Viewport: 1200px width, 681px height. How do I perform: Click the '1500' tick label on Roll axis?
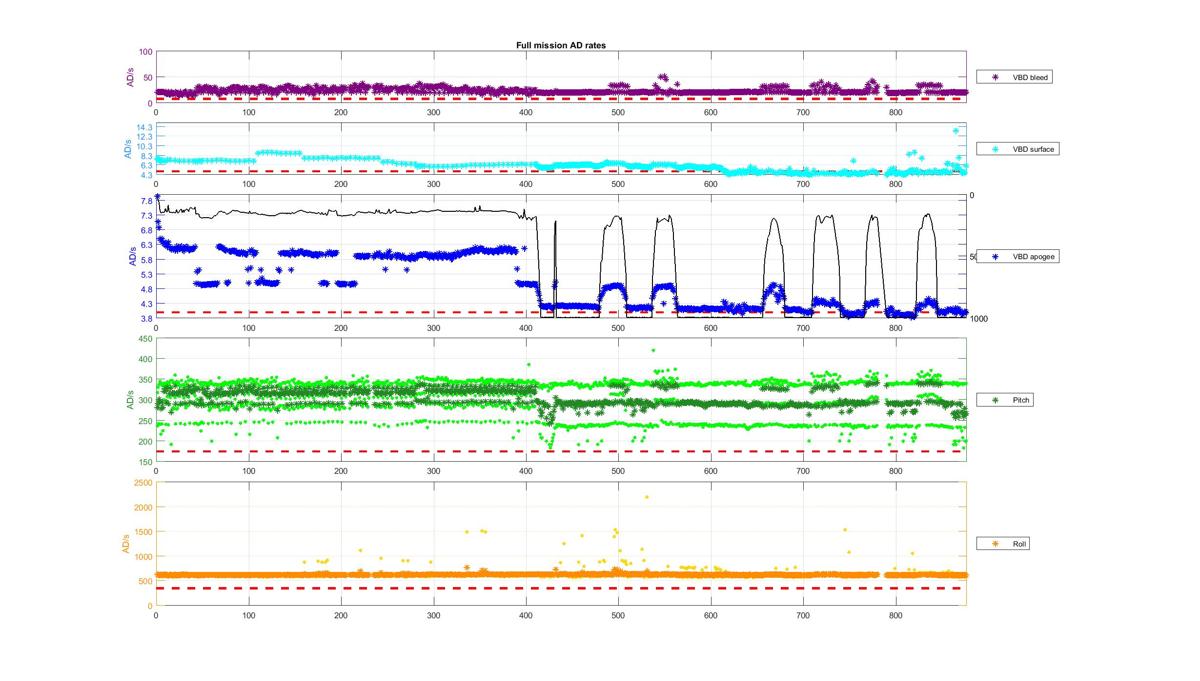click(143, 532)
